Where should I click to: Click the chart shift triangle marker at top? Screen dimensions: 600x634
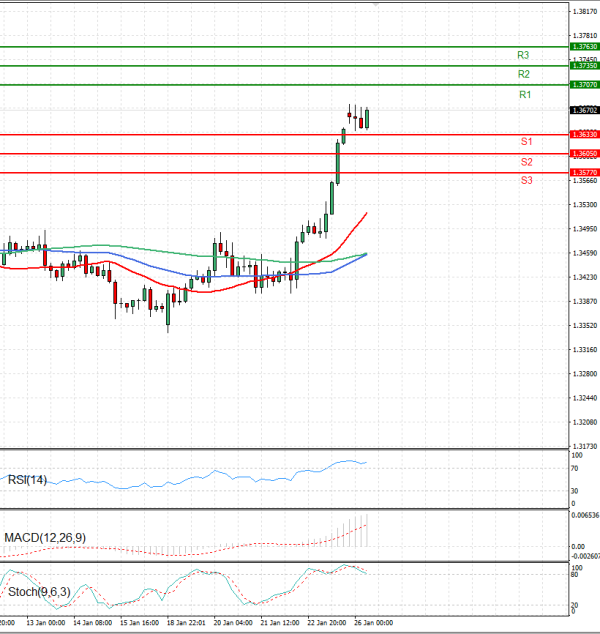(376, 6)
